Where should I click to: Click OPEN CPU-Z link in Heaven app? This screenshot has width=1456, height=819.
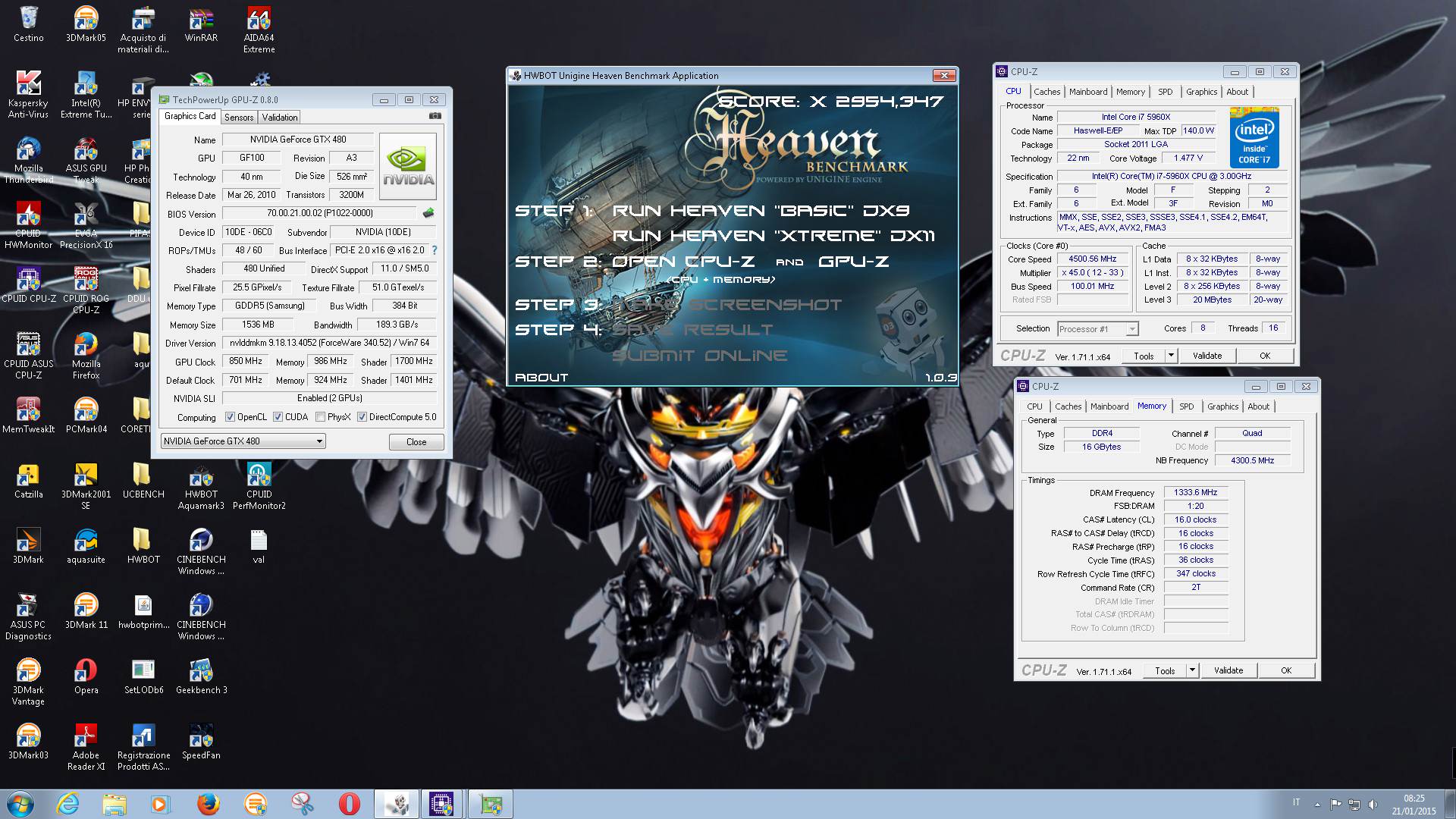click(683, 262)
